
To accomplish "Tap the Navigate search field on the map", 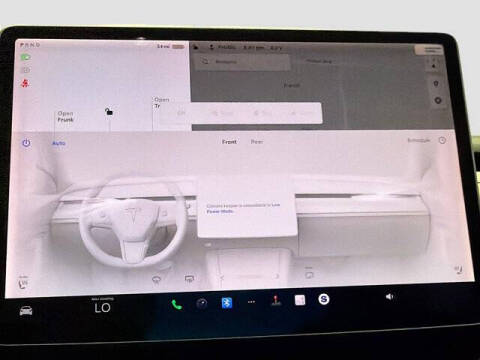I will (242, 62).
